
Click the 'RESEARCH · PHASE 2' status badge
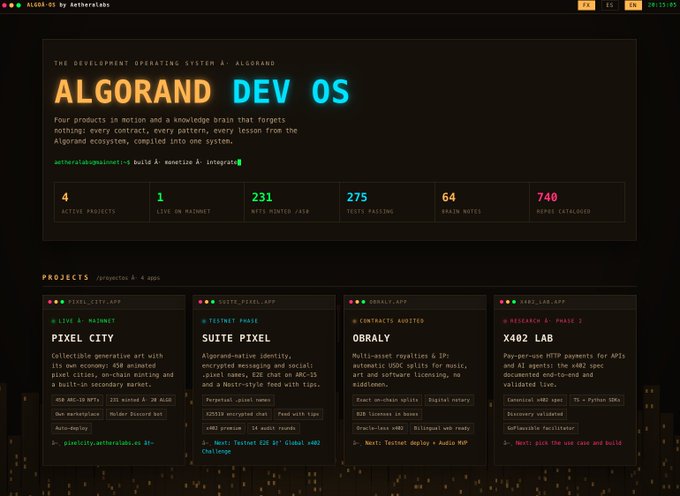(x=543, y=321)
